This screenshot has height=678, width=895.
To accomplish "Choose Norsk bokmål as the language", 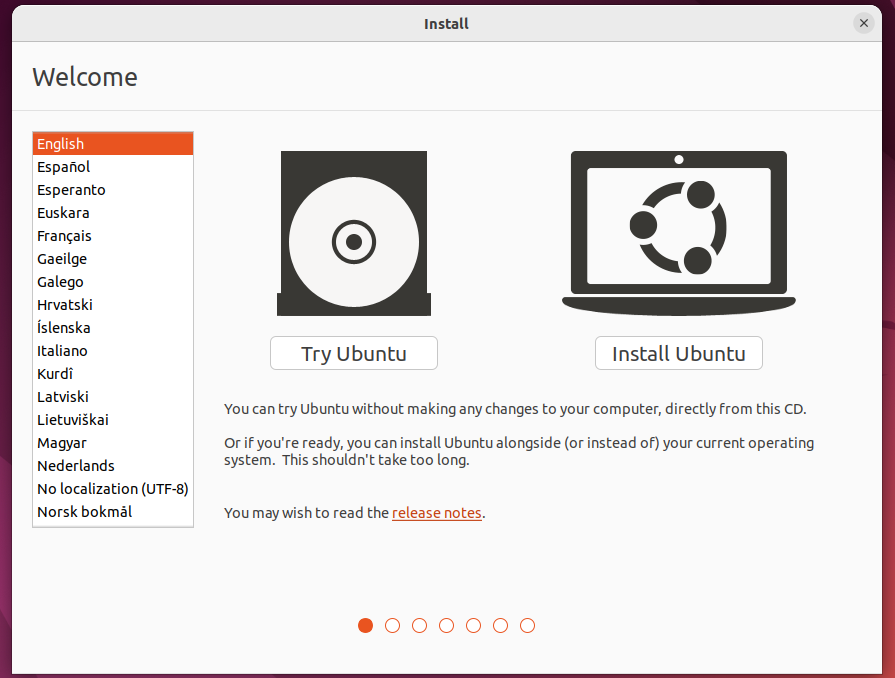I will (113, 512).
